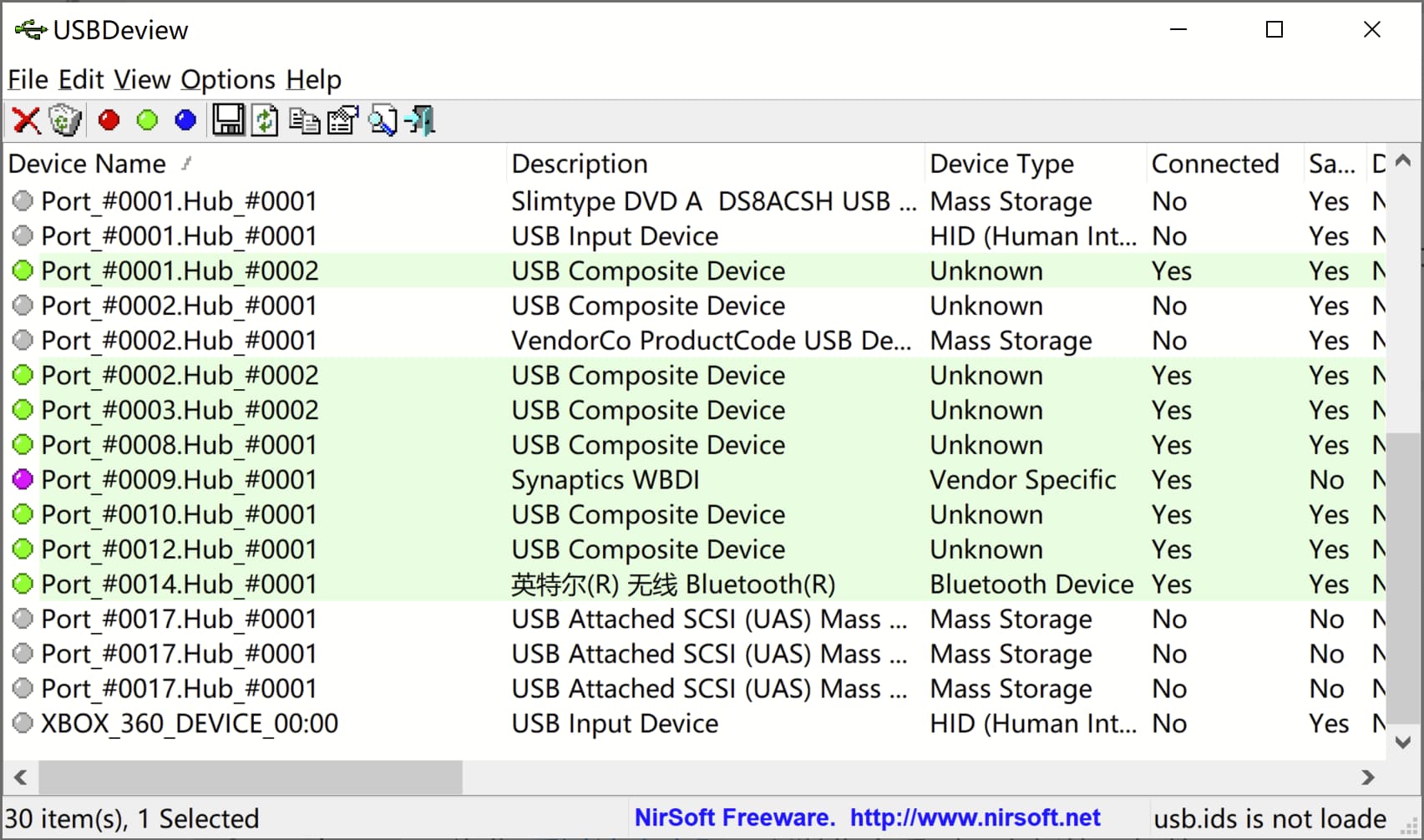Open the NirSoft website link in status bar
This screenshot has height=840, width=1424.
(x=975, y=817)
